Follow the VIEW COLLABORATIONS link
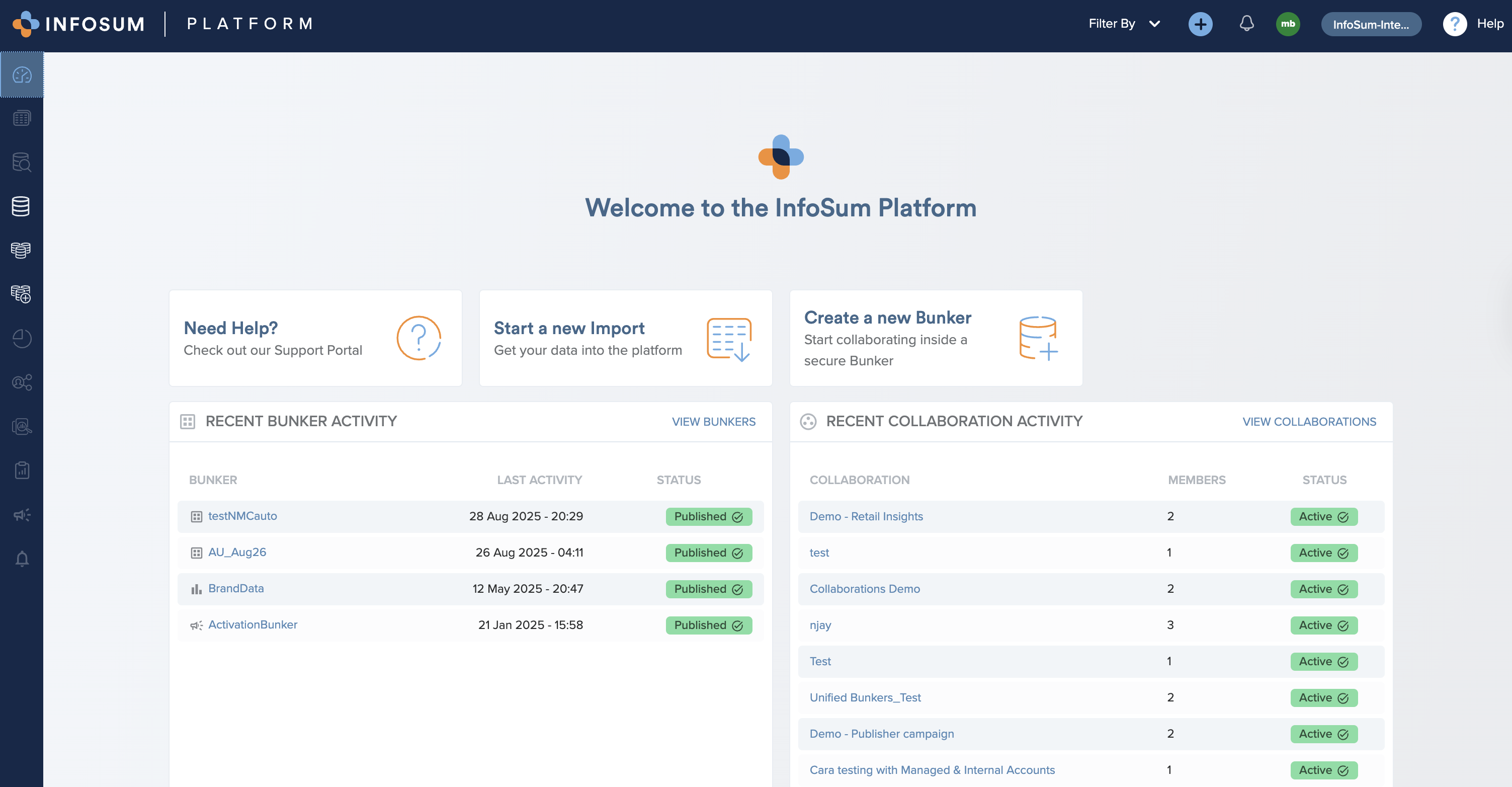Image resolution: width=1512 pixels, height=787 pixels. coord(1309,422)
